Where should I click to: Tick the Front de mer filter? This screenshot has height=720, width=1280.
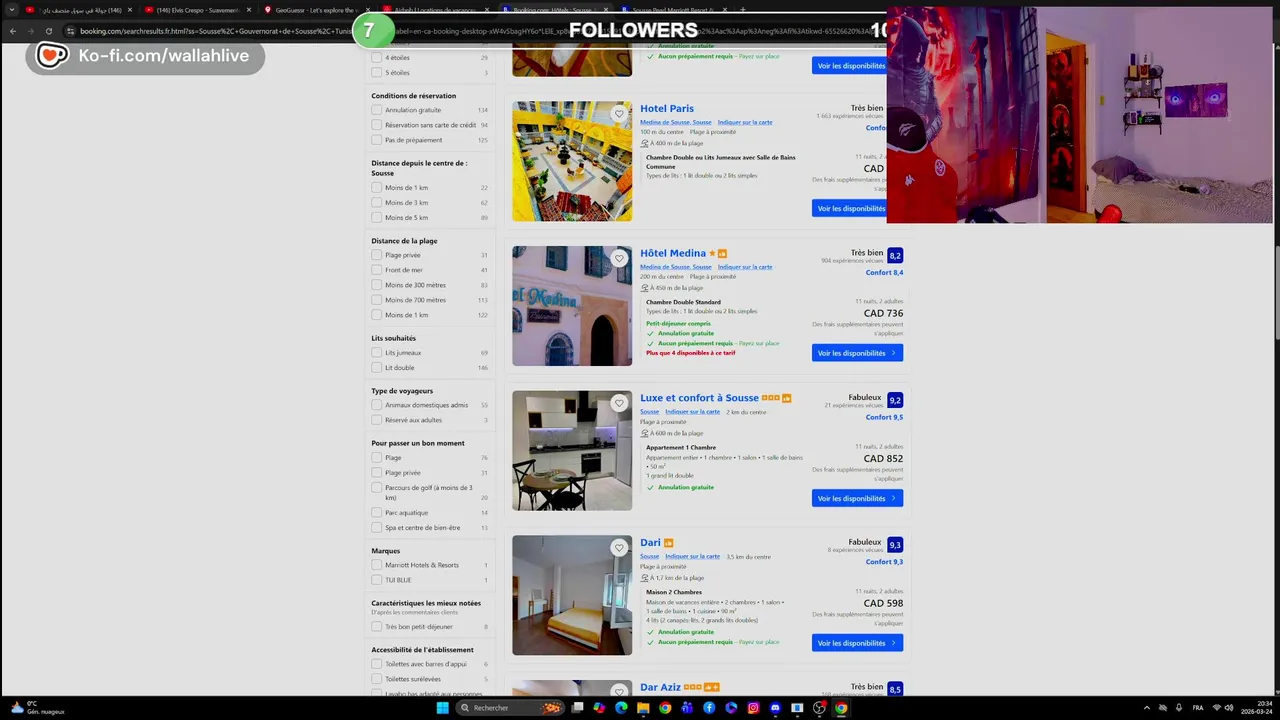tap(377, 270)
